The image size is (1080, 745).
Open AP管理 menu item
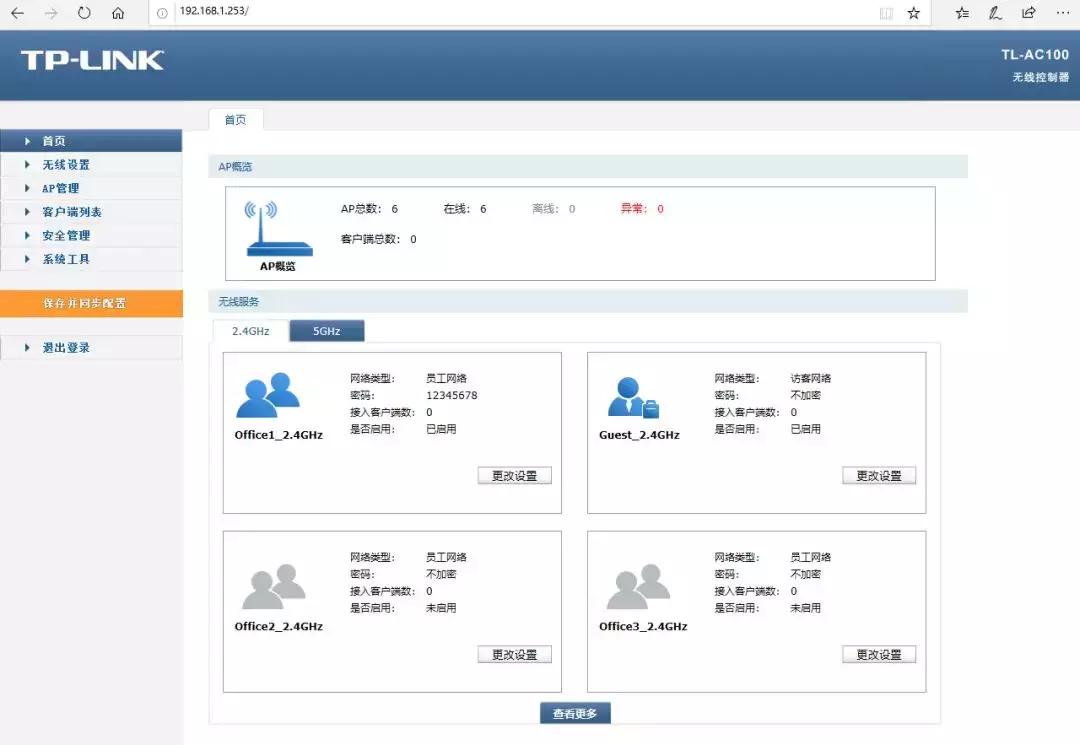click(91, 188)
